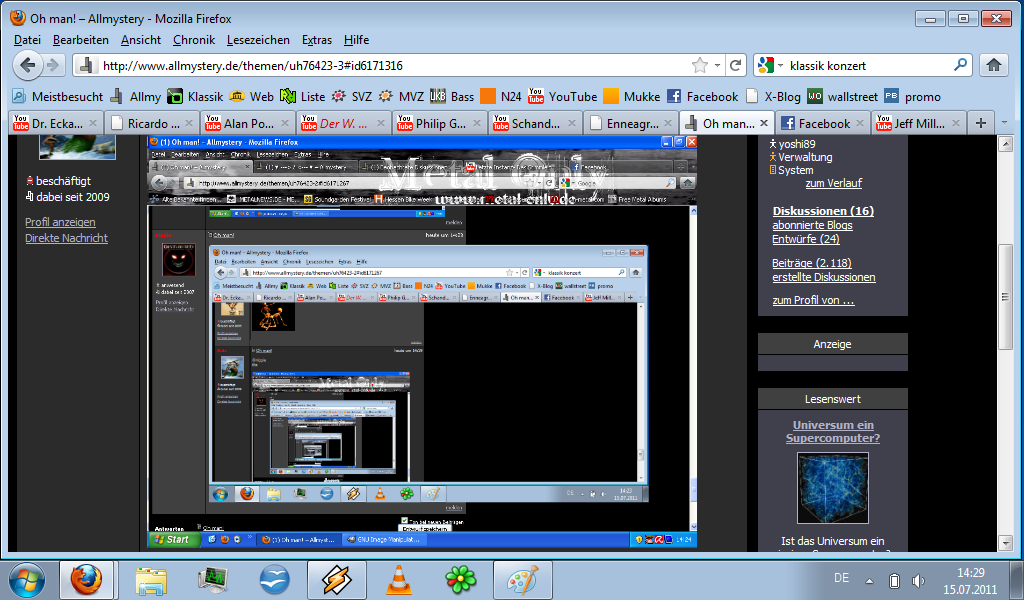Bookmark this page with the star icon

pyautogui.click(x=700, y=65)
